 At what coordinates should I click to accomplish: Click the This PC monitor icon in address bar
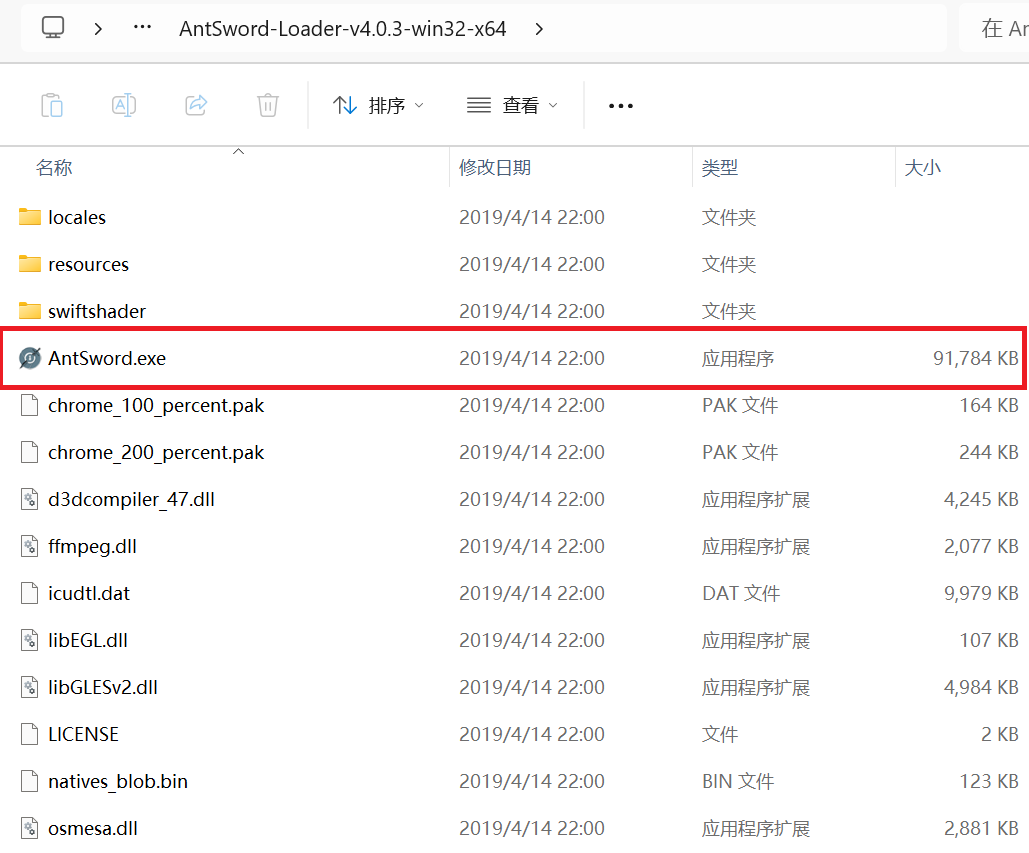pos(53,28)
